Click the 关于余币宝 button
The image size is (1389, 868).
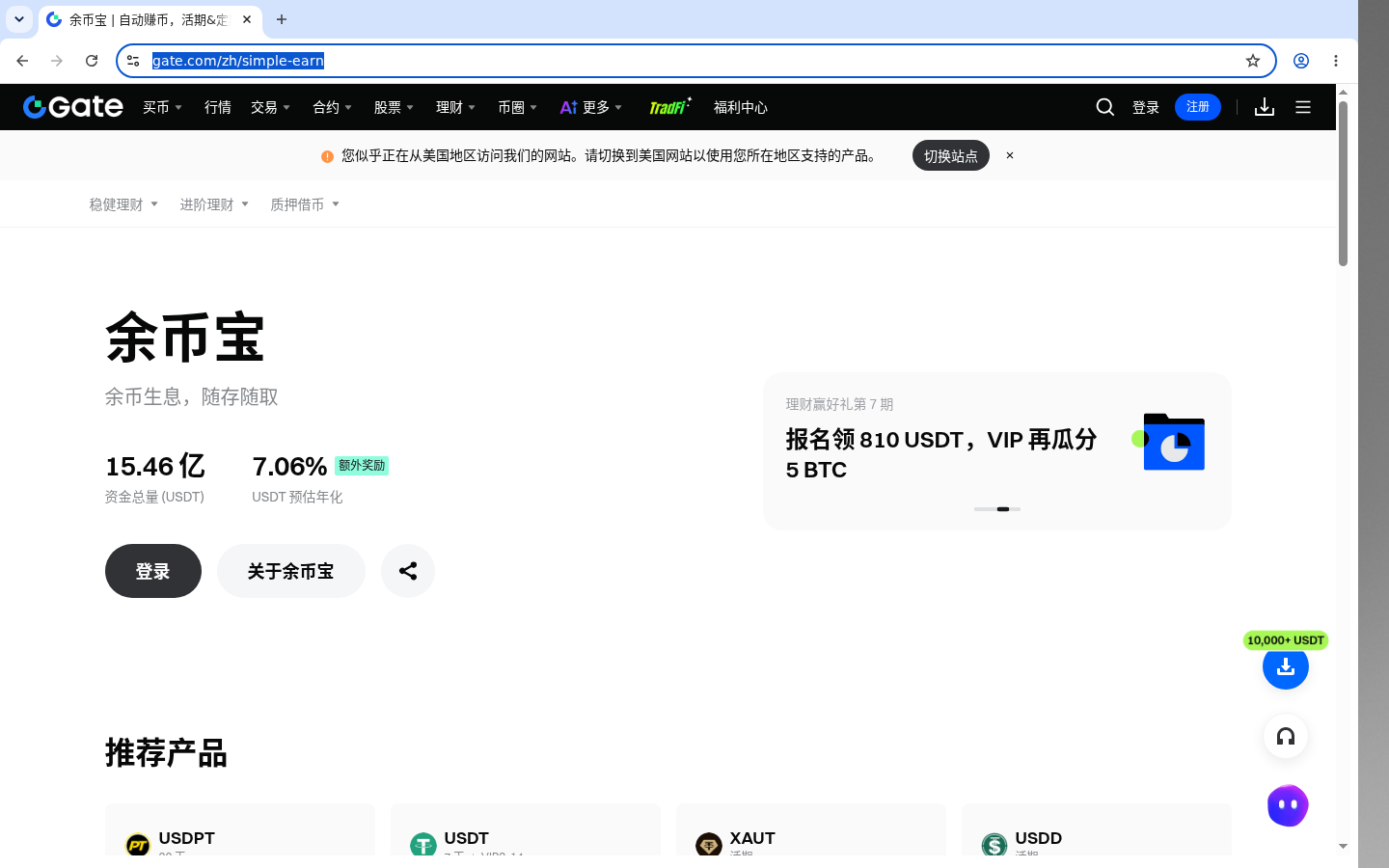[x=291, y=571]
